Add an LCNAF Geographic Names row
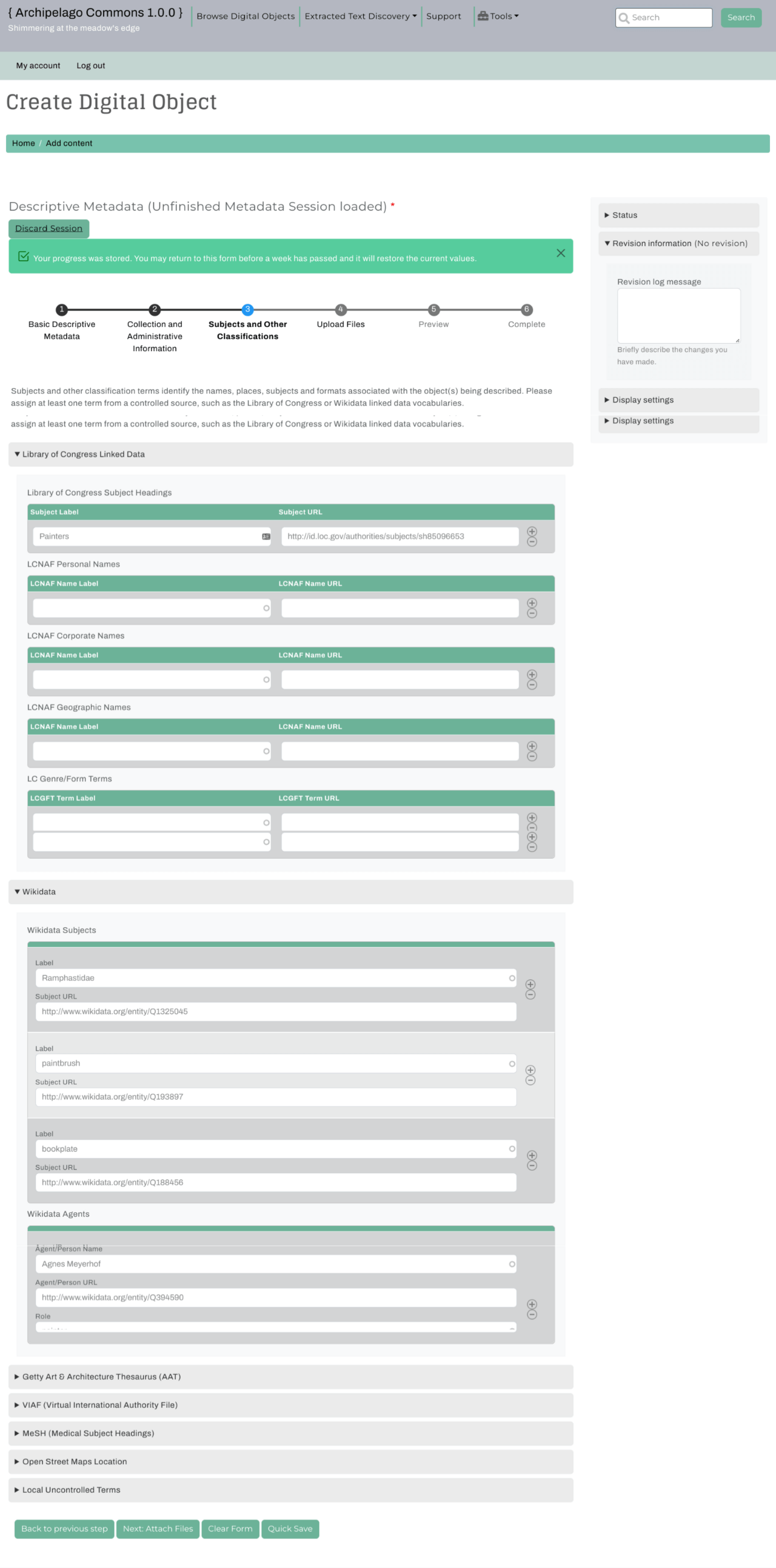This screenshot has height=1568, width=776. (x=531, y=746)
